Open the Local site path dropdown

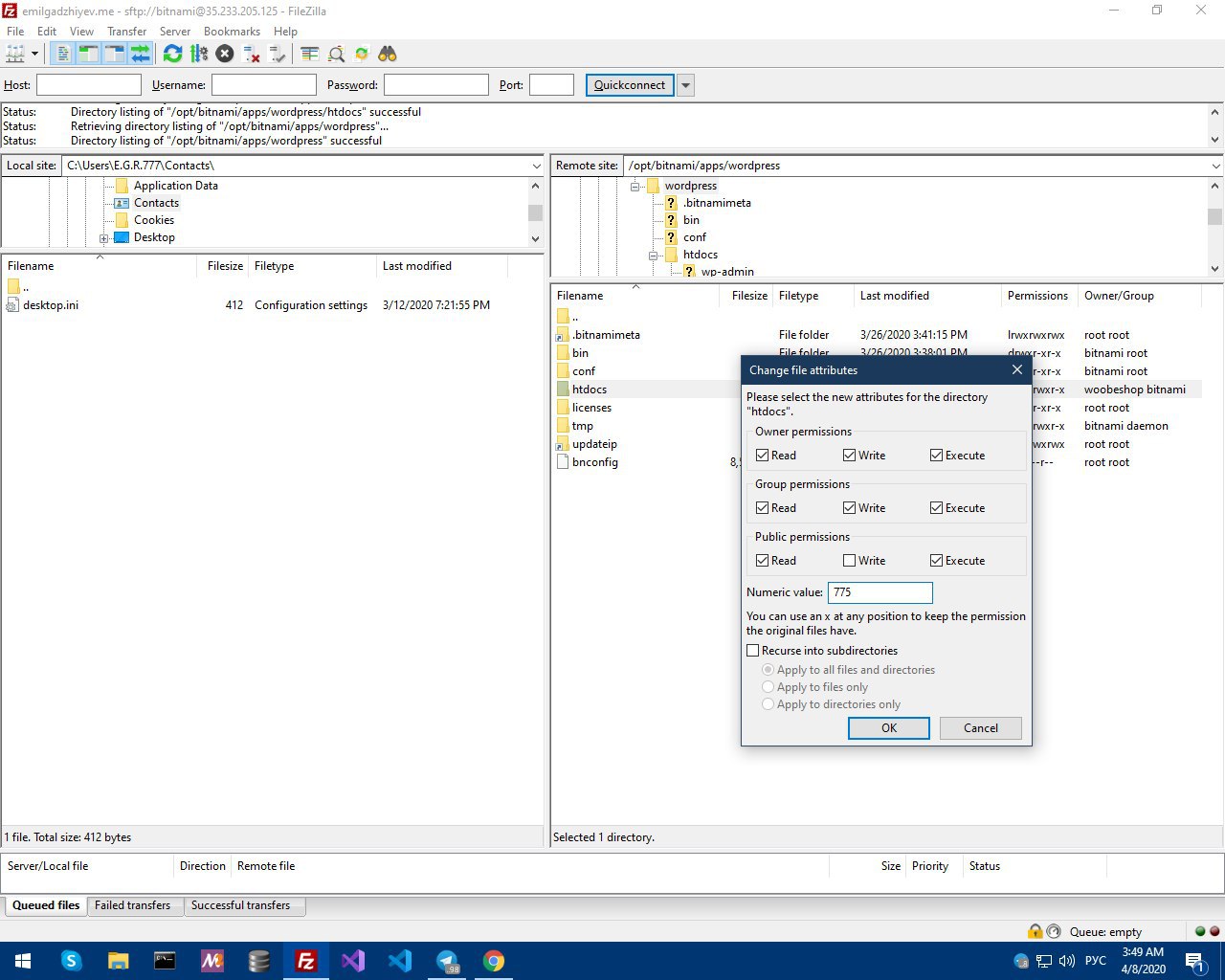536,166
